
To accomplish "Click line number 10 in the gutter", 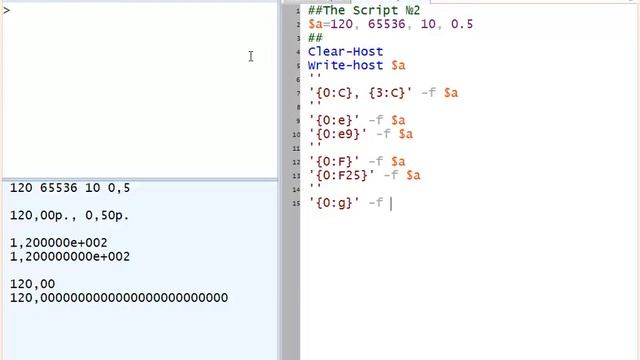I will 296,134.
